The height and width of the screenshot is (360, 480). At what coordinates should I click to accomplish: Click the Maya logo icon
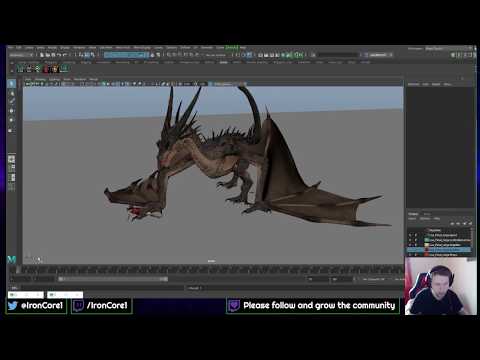(x=12, y=259)
